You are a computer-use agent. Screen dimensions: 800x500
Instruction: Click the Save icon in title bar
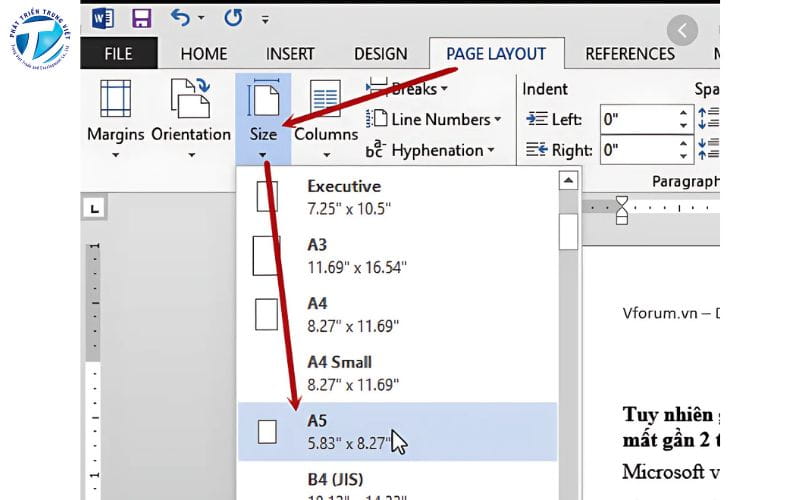point(141,18)
